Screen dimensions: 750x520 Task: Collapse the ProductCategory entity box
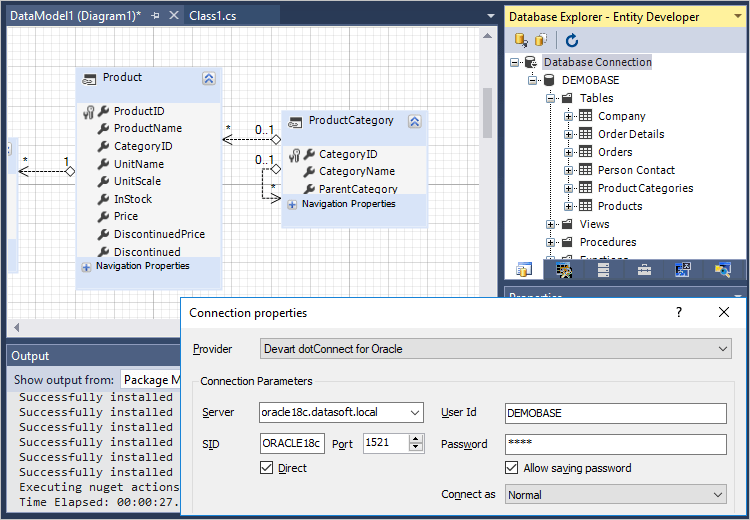(x=414, y=122)
